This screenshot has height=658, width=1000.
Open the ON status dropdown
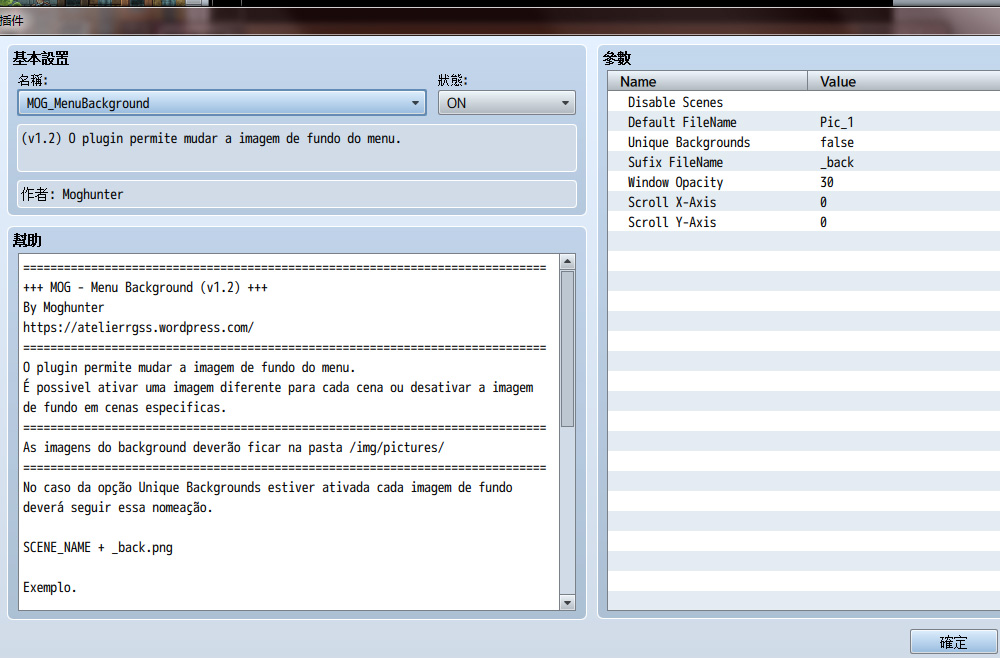(506, 103)
